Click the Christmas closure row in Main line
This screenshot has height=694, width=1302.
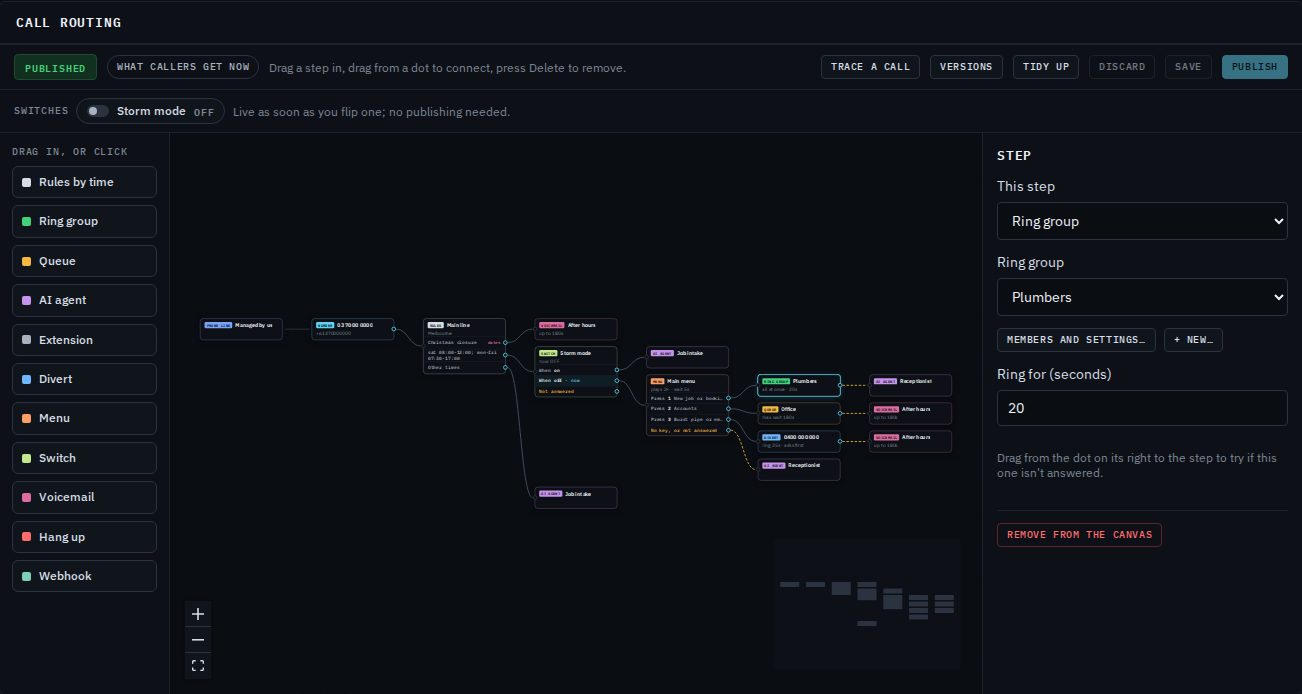tap(465, 342)
